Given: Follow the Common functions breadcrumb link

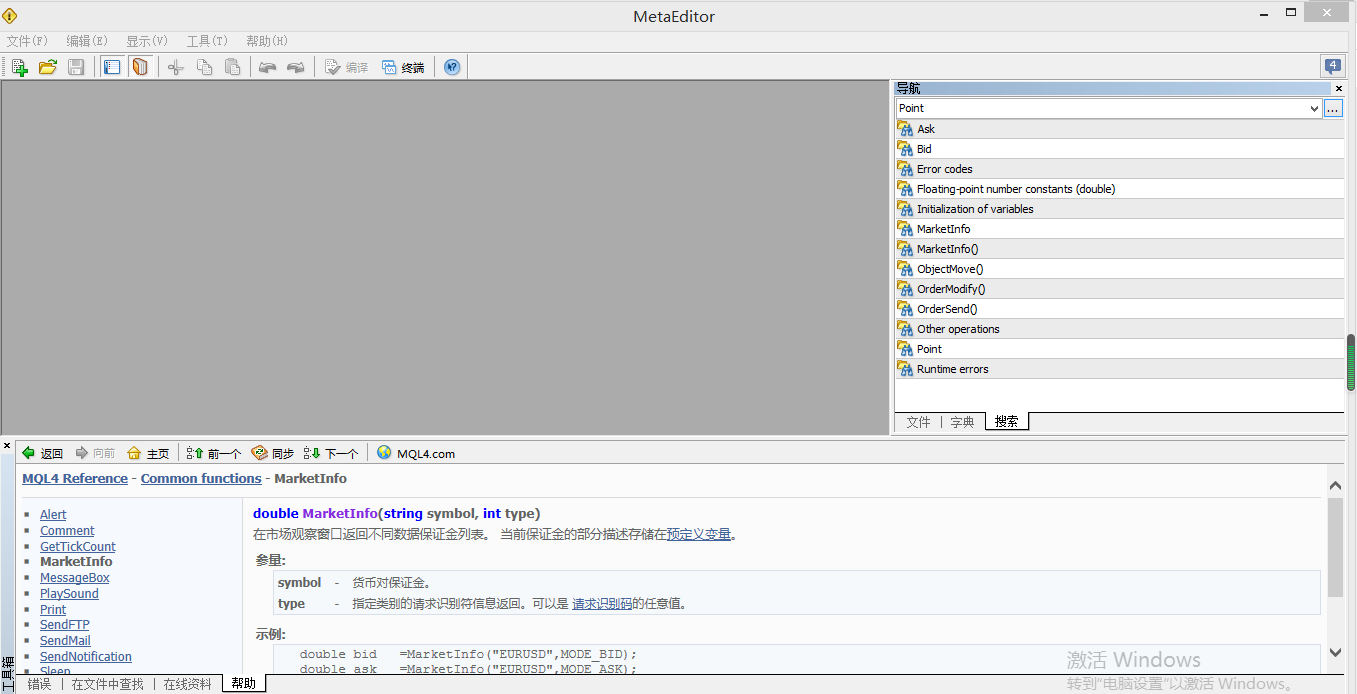Looking at the screenshot, I should click(201, 479).
